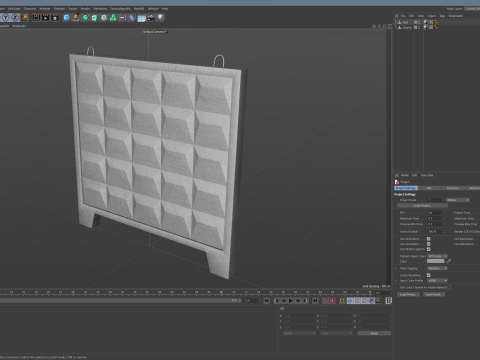480x360 pixels.
Task: Toggle visibility dots of second object
Action: click(x=419, y=27)
